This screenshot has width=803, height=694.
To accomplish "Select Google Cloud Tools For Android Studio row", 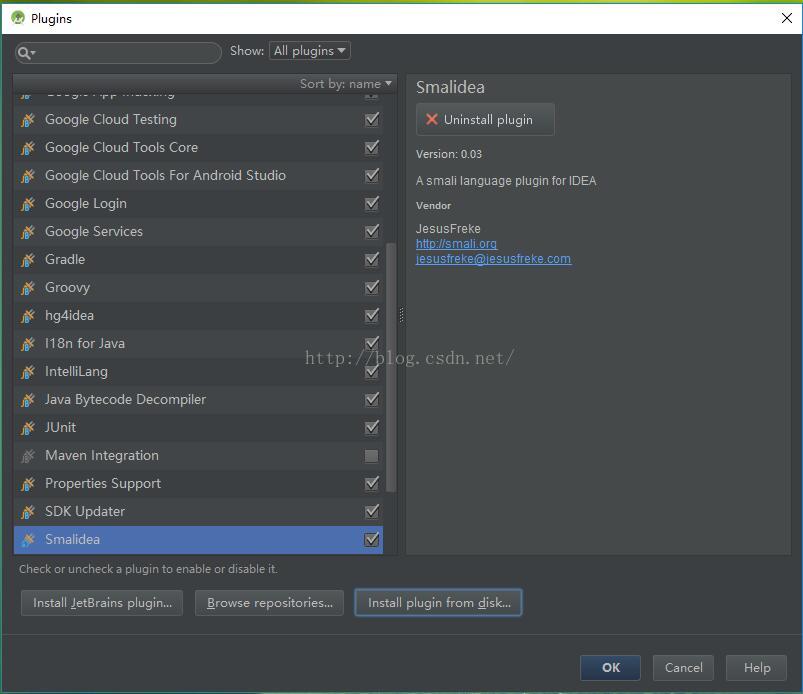I will pyautogui.click(x=198, y=176).
